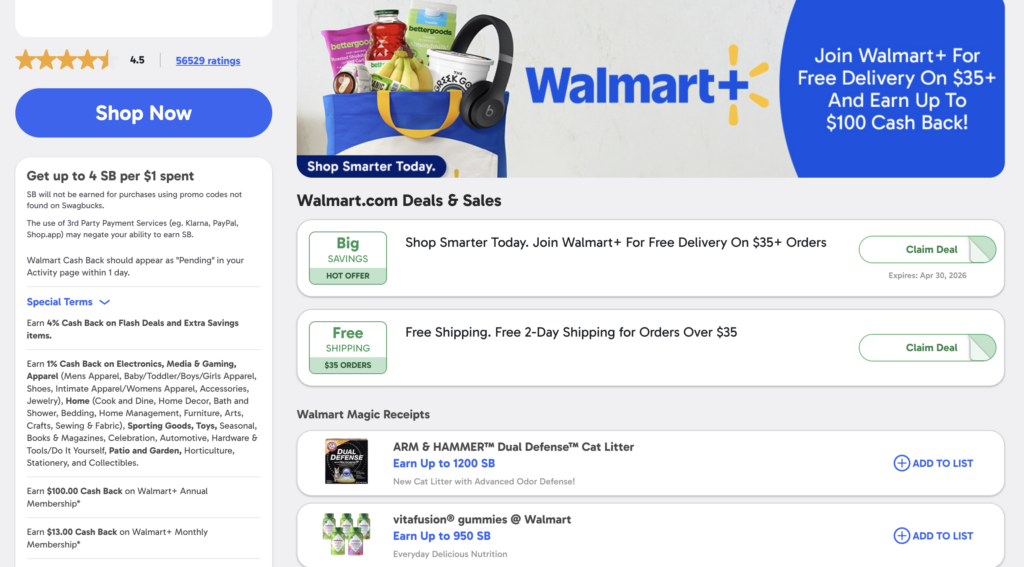Viewport: 1024px width, 567px height.
Task: Click the Big Savings Hot Offer badge
Action: click(347, 258)
